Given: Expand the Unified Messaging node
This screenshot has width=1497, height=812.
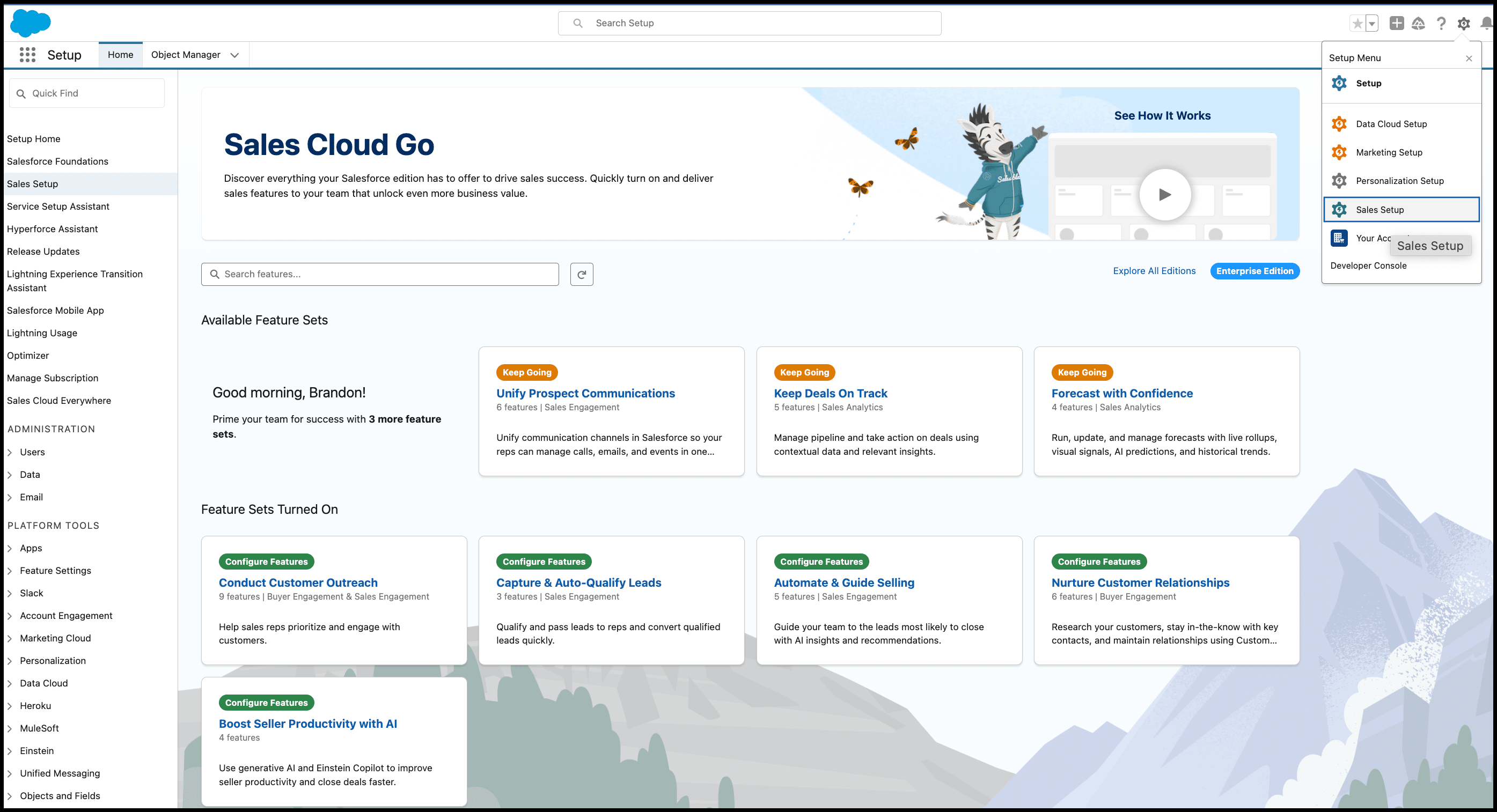Looking at the screenshot, I should (x=10, y=774).
